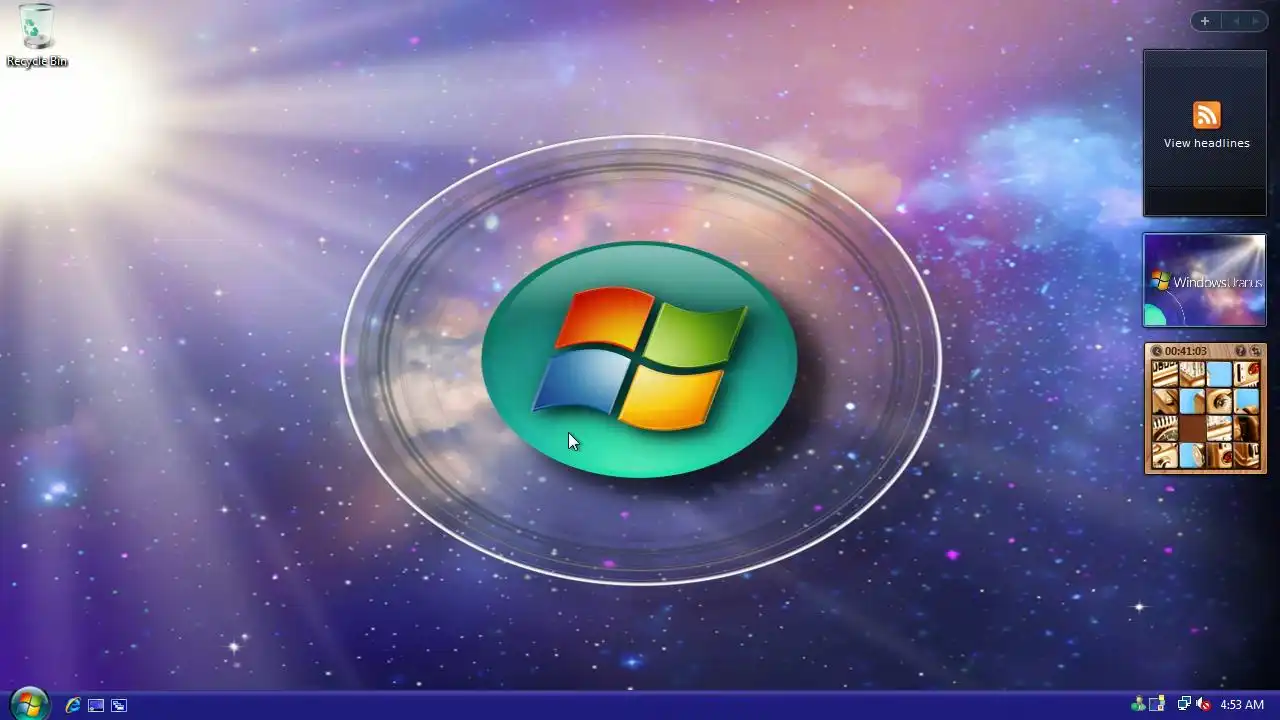Click bottom-right tile of picture puzzle

(1246, 455)
